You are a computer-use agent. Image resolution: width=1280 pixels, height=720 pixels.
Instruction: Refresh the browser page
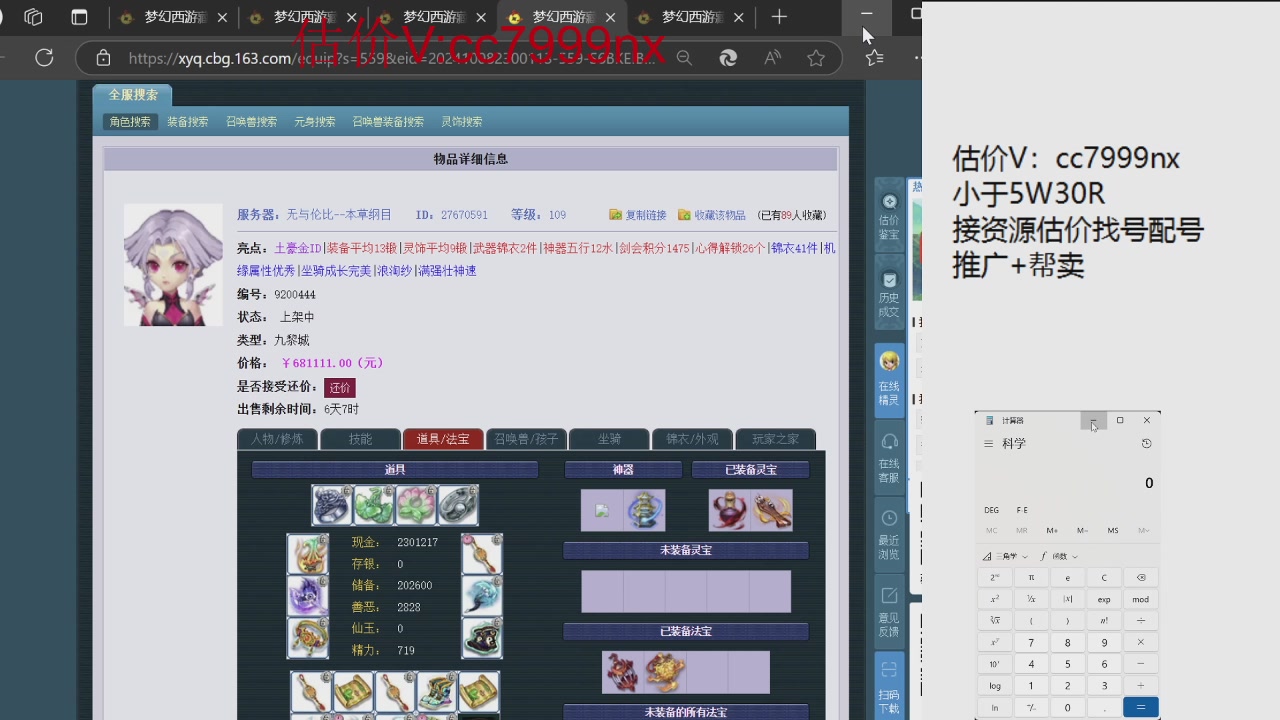[44, 58]
